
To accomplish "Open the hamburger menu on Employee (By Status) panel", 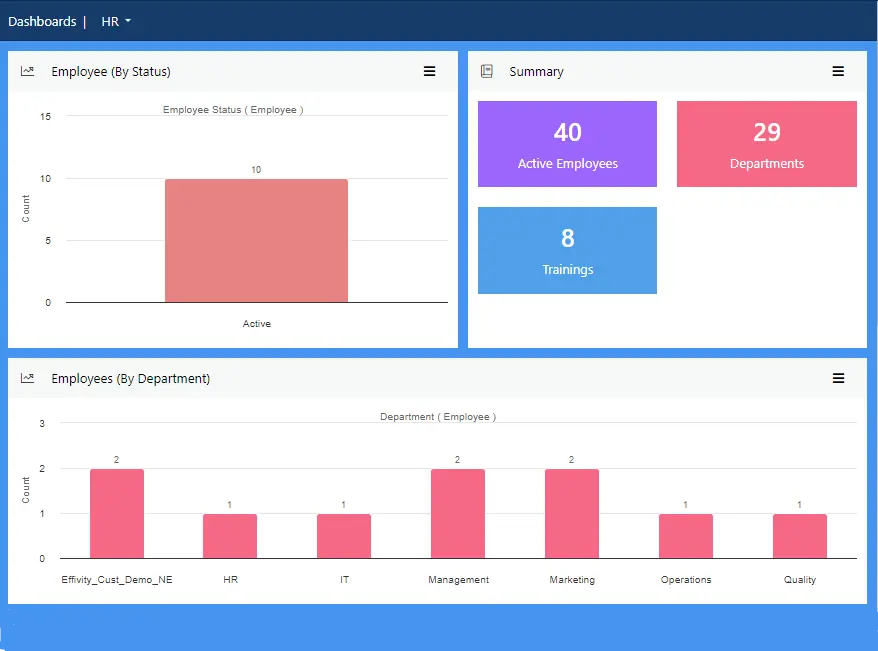I will click(x=430, y=71).
